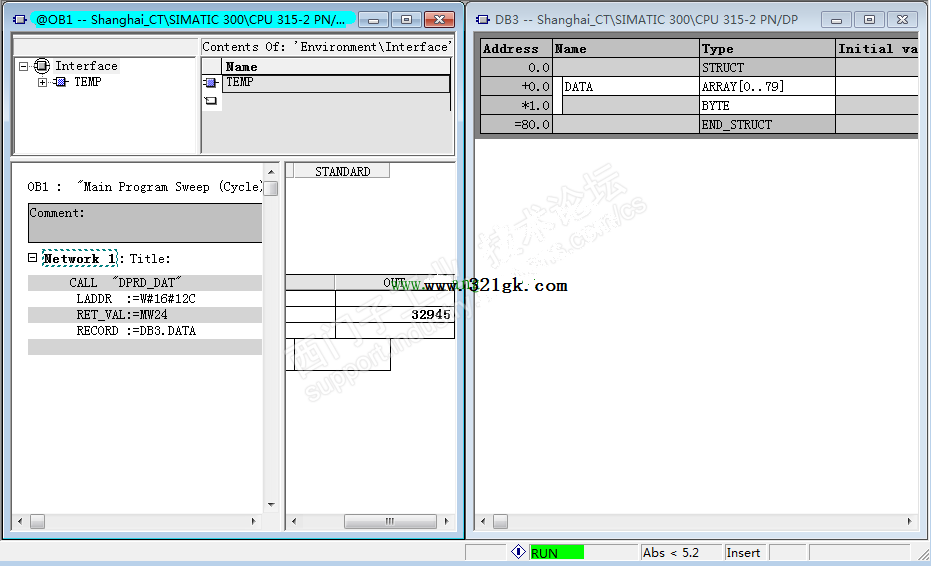Click the RUN status indicator
The image size is (931, 566).
556,553
